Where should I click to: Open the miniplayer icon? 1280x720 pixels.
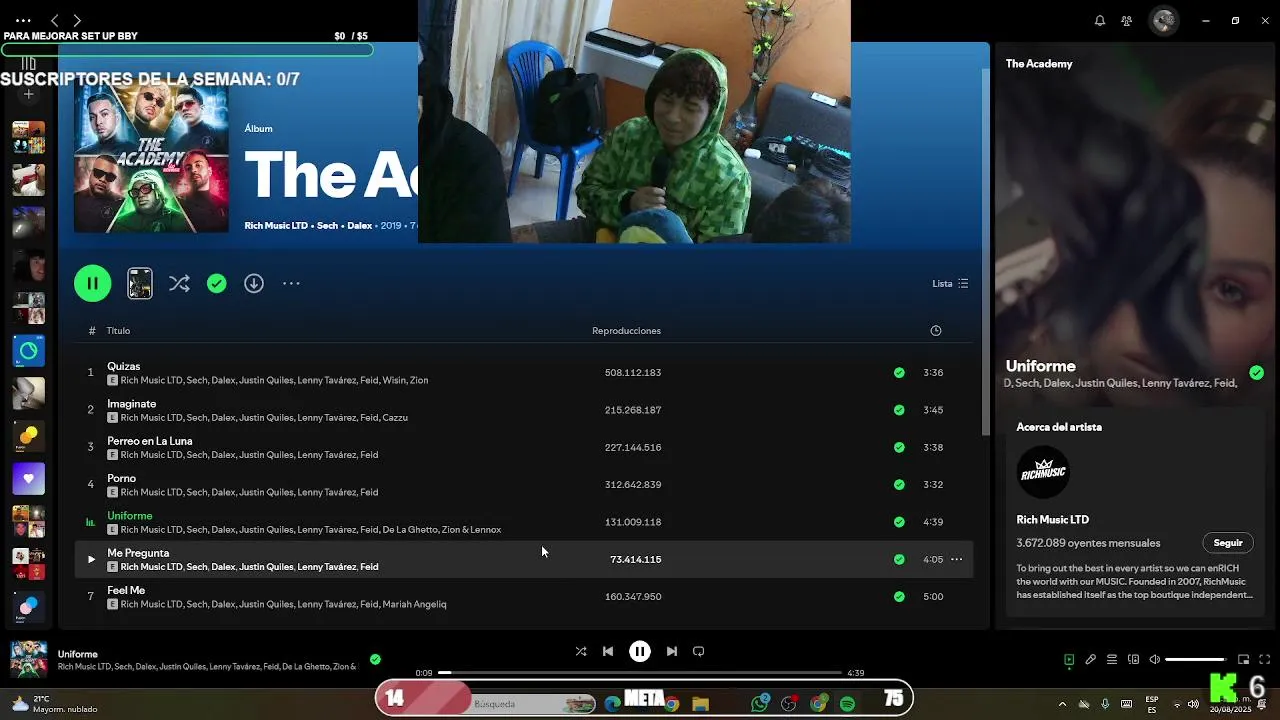[x=1244, y=659]
